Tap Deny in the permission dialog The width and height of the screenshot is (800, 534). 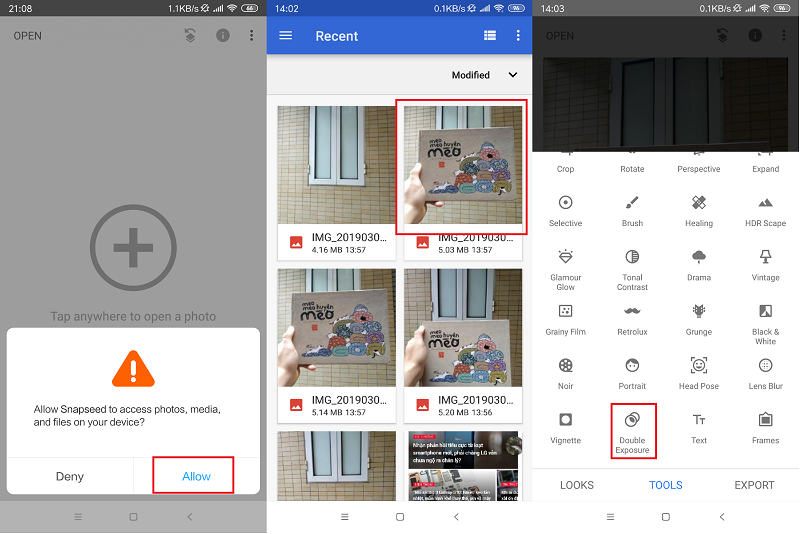(70, 476)
